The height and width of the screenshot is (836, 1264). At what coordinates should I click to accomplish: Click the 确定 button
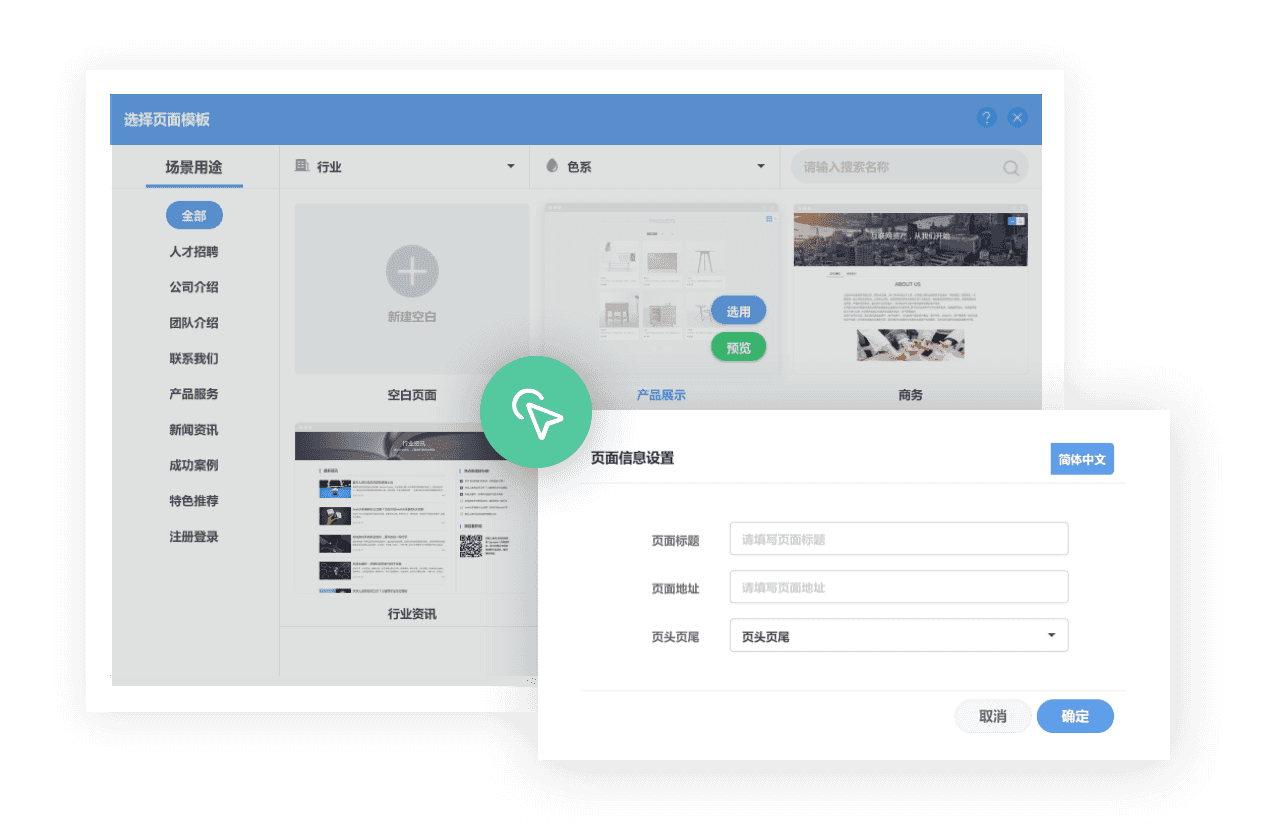tap(1075, 716)
